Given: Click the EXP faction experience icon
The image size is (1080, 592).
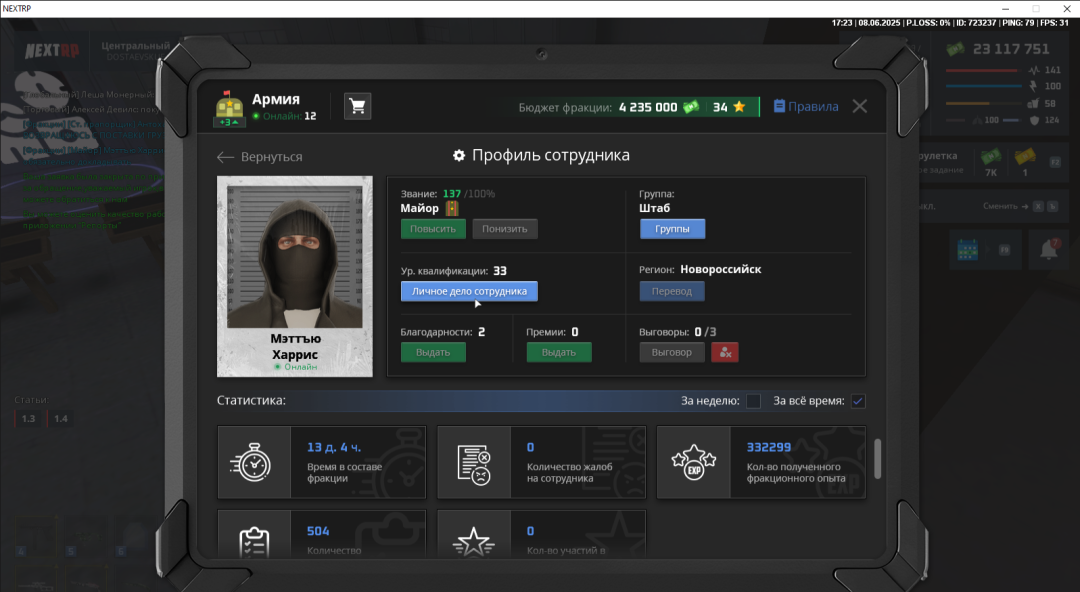Looking at the screenshot, I should (x=693, y=463).
